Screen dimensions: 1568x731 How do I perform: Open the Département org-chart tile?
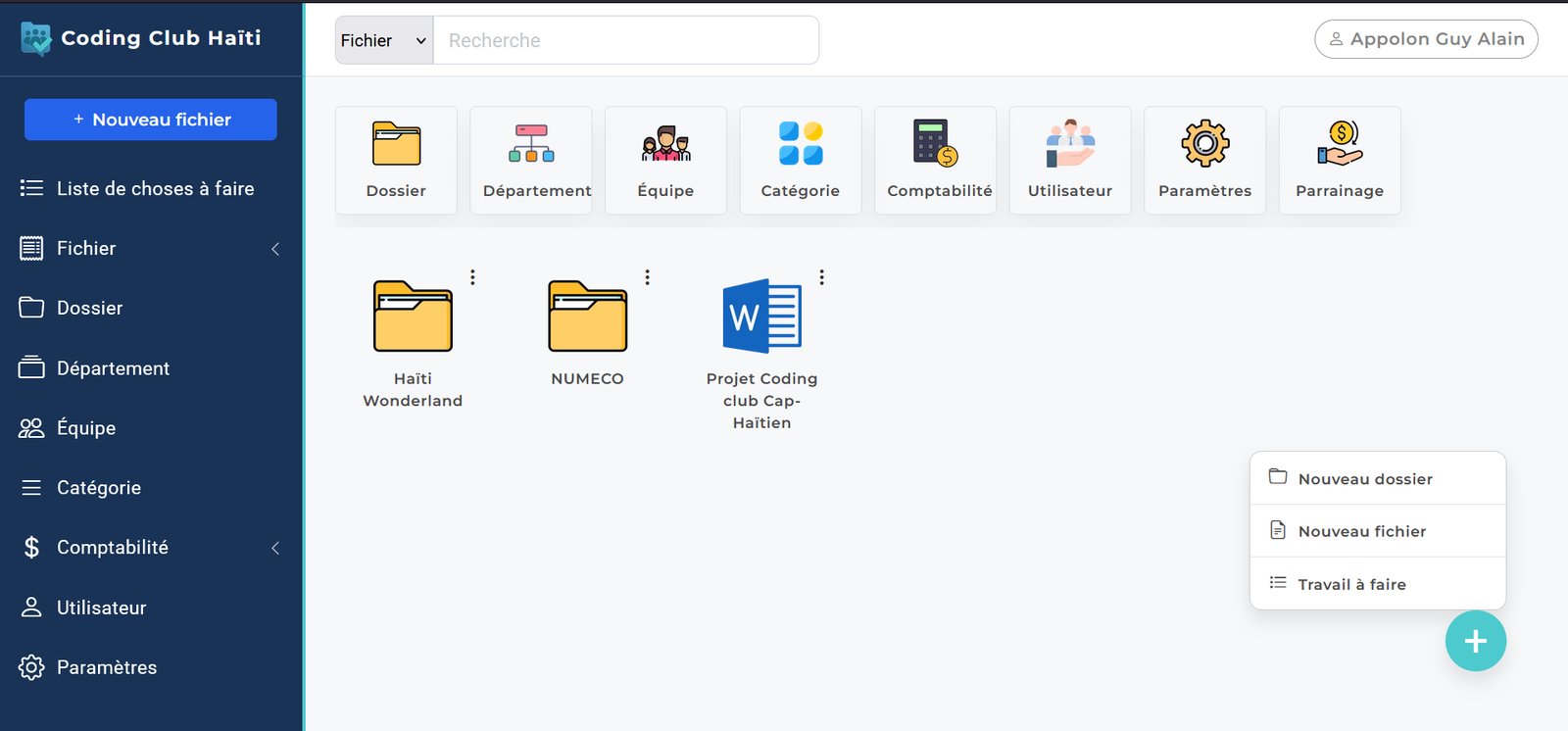click(531, 159)
